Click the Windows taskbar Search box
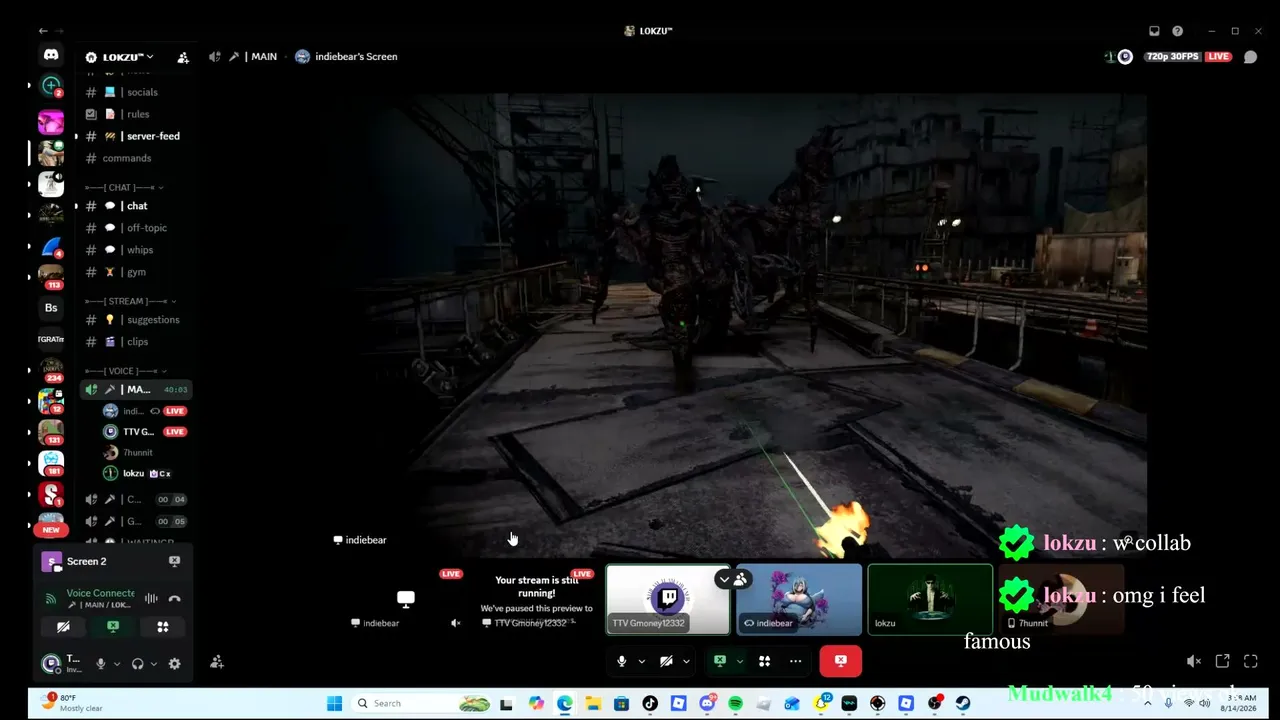Screen dimensions: 1280x720 pos(423,703)
